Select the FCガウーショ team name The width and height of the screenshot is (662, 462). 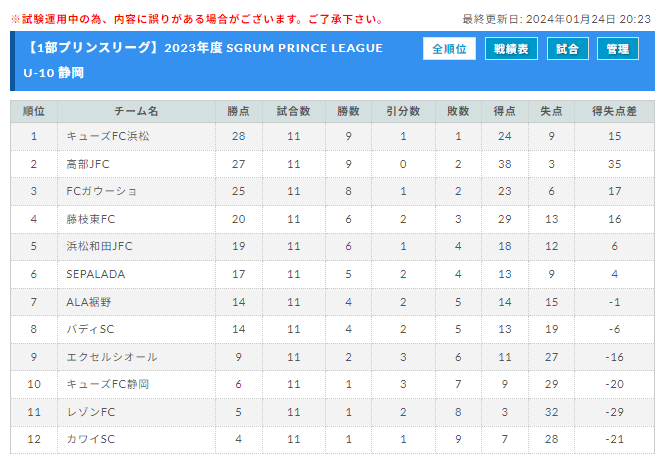[x=101, y=191]
